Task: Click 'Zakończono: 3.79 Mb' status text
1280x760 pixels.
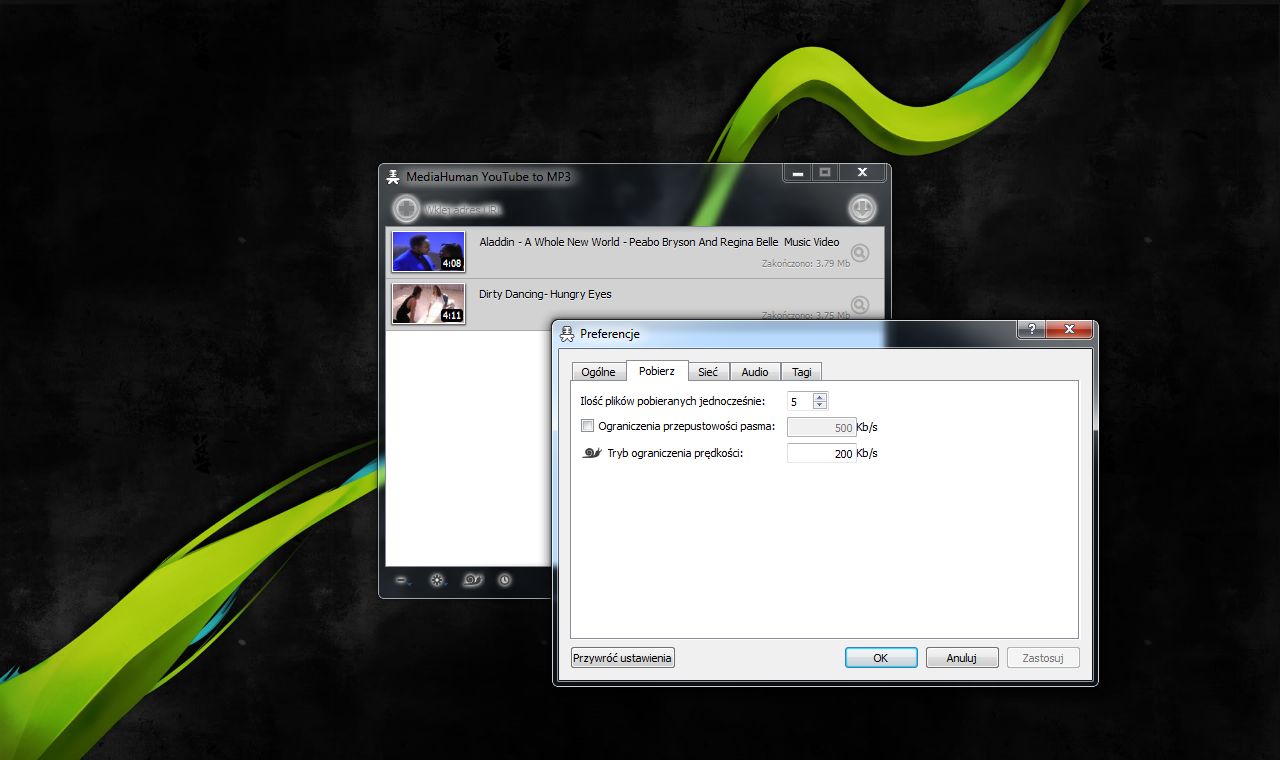Action: [806, 264]
